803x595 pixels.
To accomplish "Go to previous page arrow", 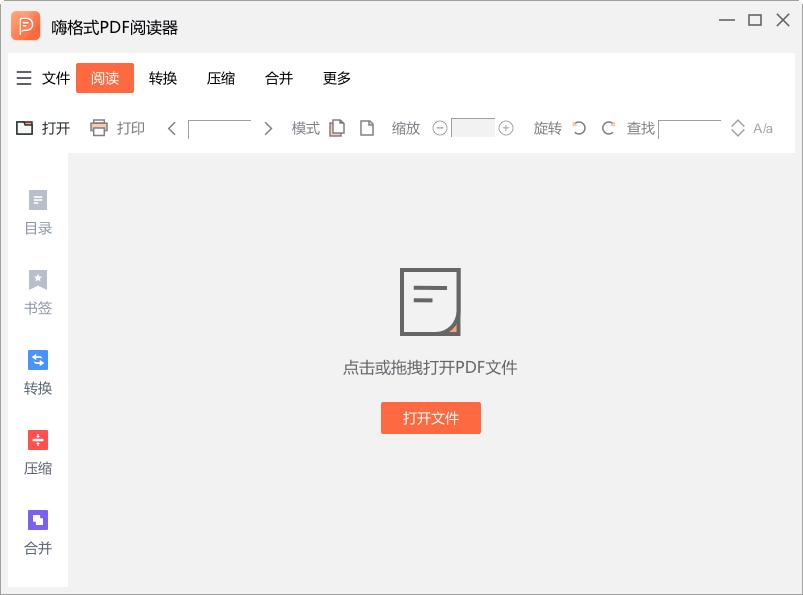I will point(172,128).
